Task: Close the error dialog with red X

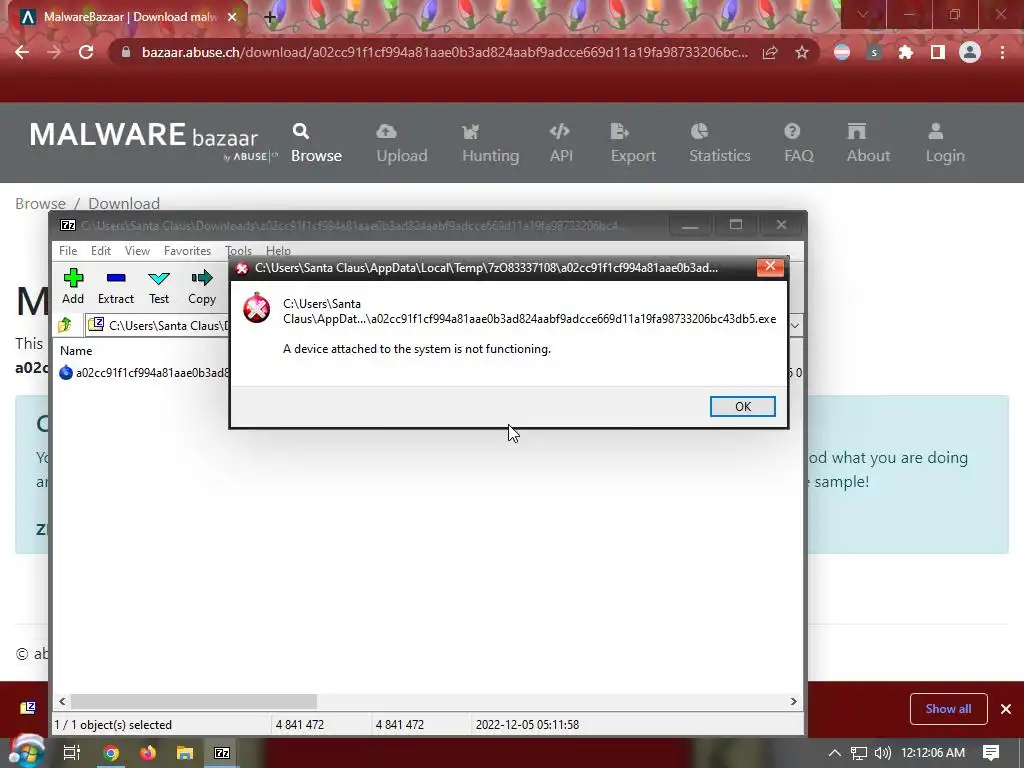Action: 770,266
